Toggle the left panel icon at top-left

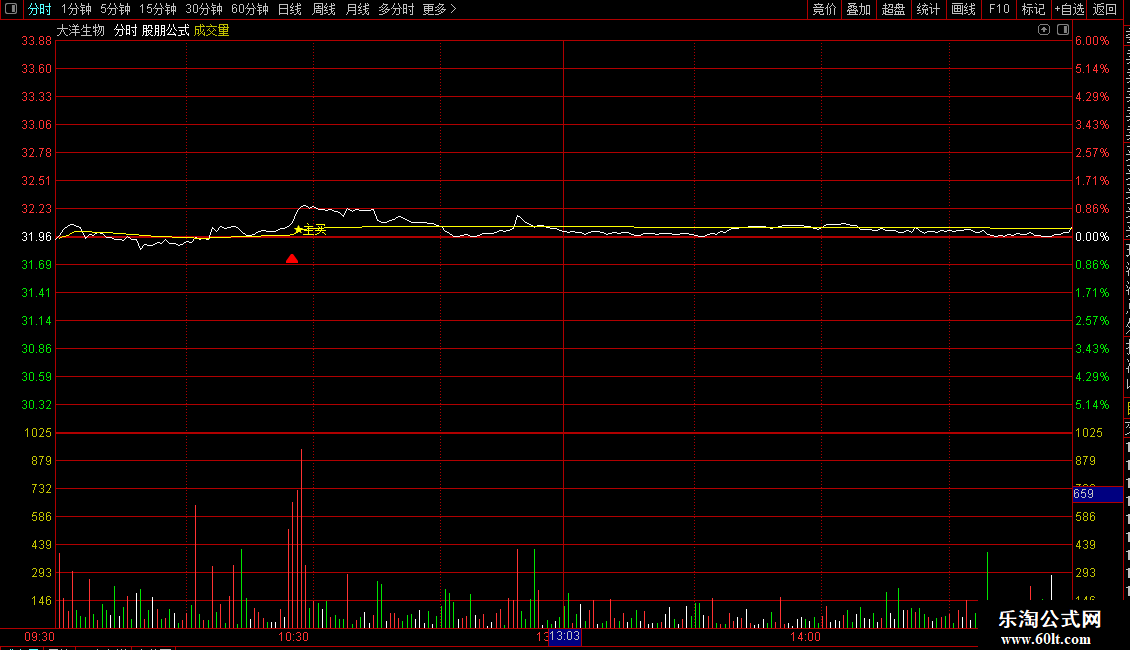[10, 9]
